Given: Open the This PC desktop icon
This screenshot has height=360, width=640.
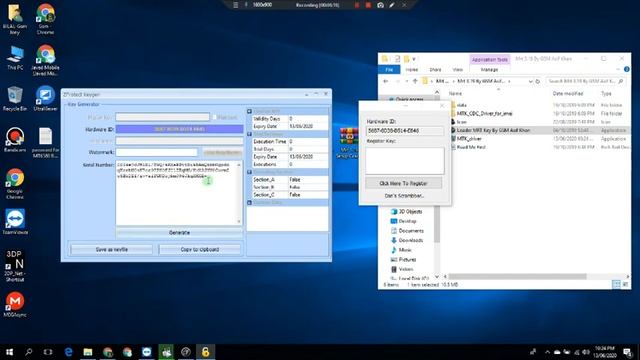Looking at the screenshot, I should tap(15, 58).
